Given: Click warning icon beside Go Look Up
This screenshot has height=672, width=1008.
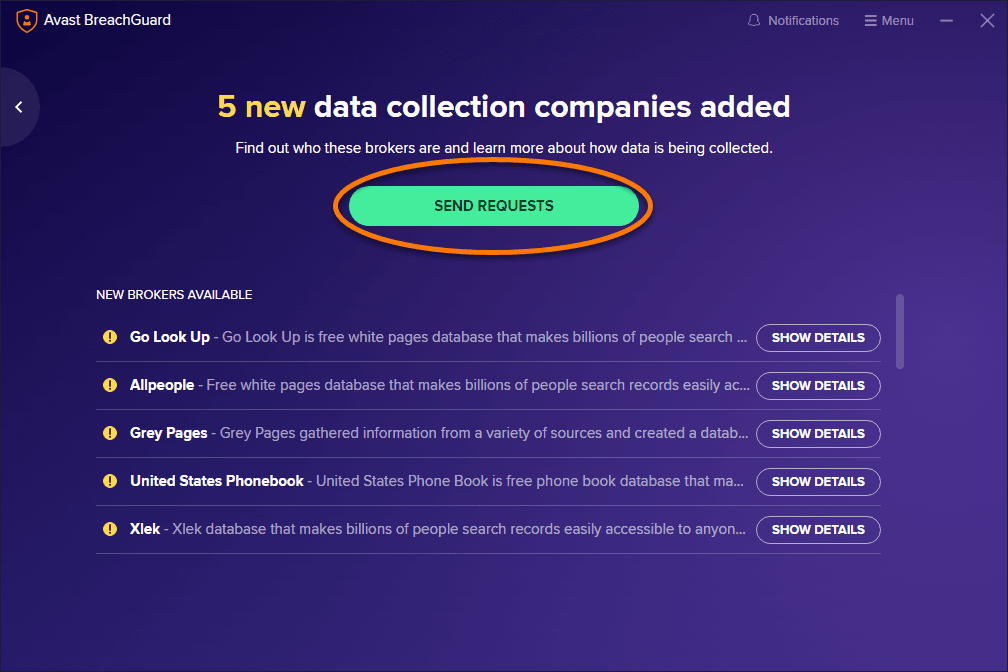Looking at the screenshot, I should [x=110, y=337].
